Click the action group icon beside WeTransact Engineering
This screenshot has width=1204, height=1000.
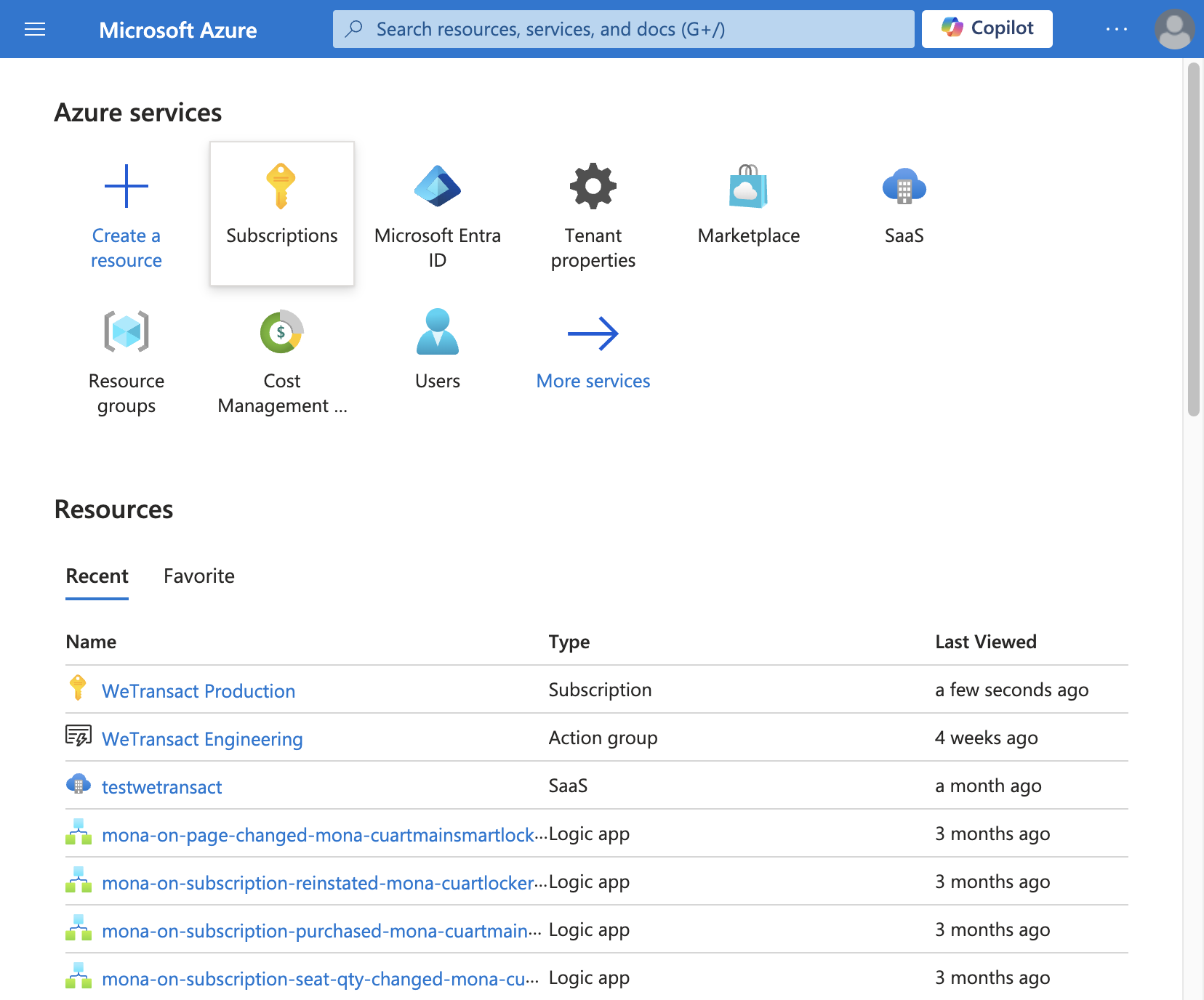pos(79,736)
